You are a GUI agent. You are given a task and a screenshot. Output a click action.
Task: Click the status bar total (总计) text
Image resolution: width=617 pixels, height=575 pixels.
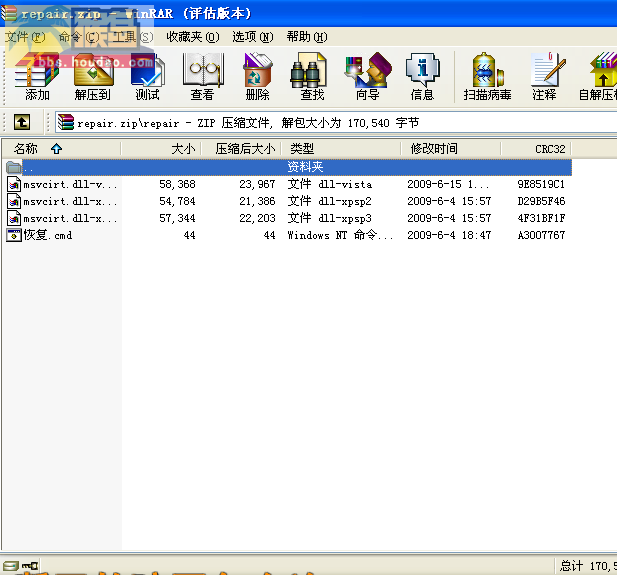pos(588,566)
